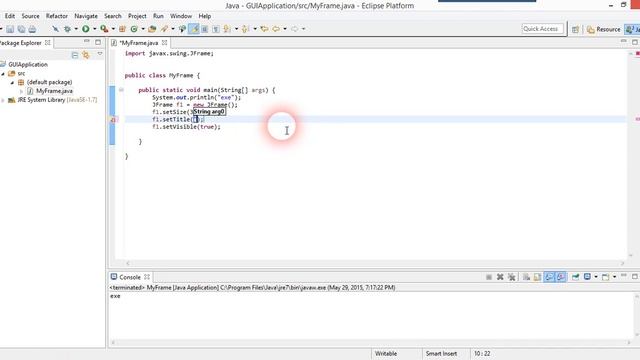The width and height of the screenshot is (640, 360).
Task: Click Open Console icon
Action: 606,277
